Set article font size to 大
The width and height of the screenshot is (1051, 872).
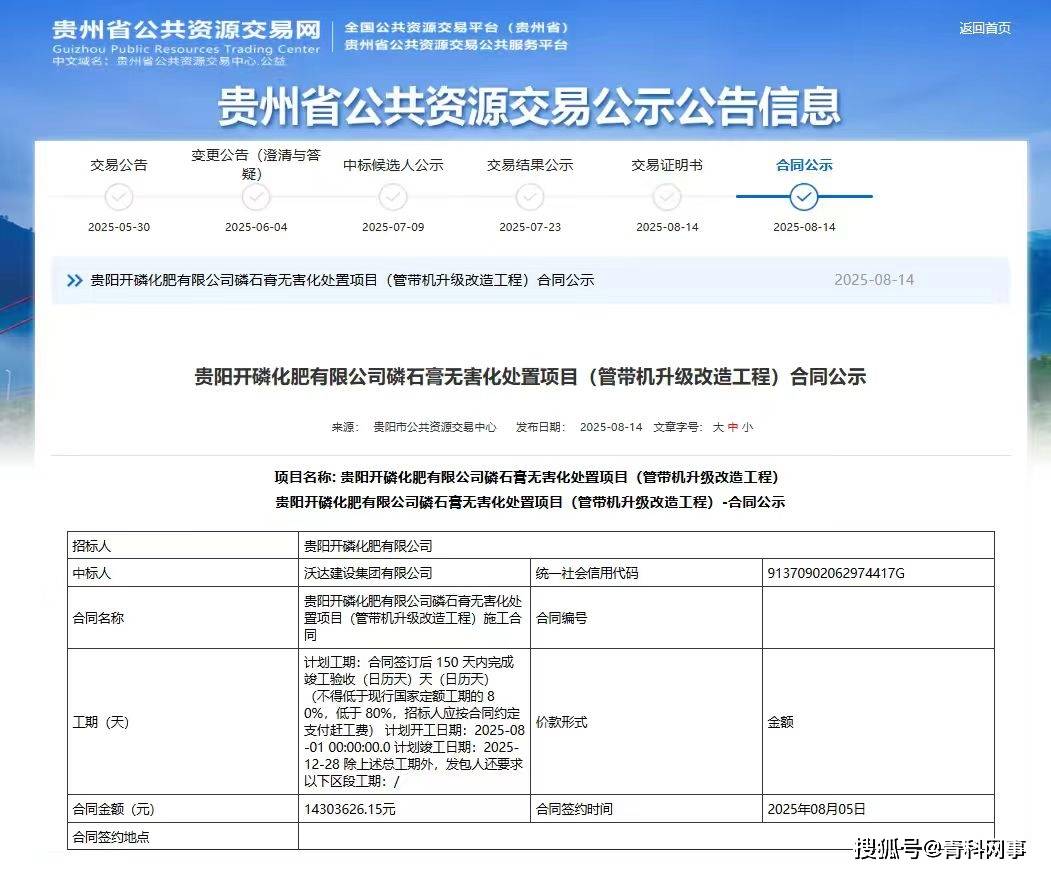pyautogui.click(x=717, y=427)
